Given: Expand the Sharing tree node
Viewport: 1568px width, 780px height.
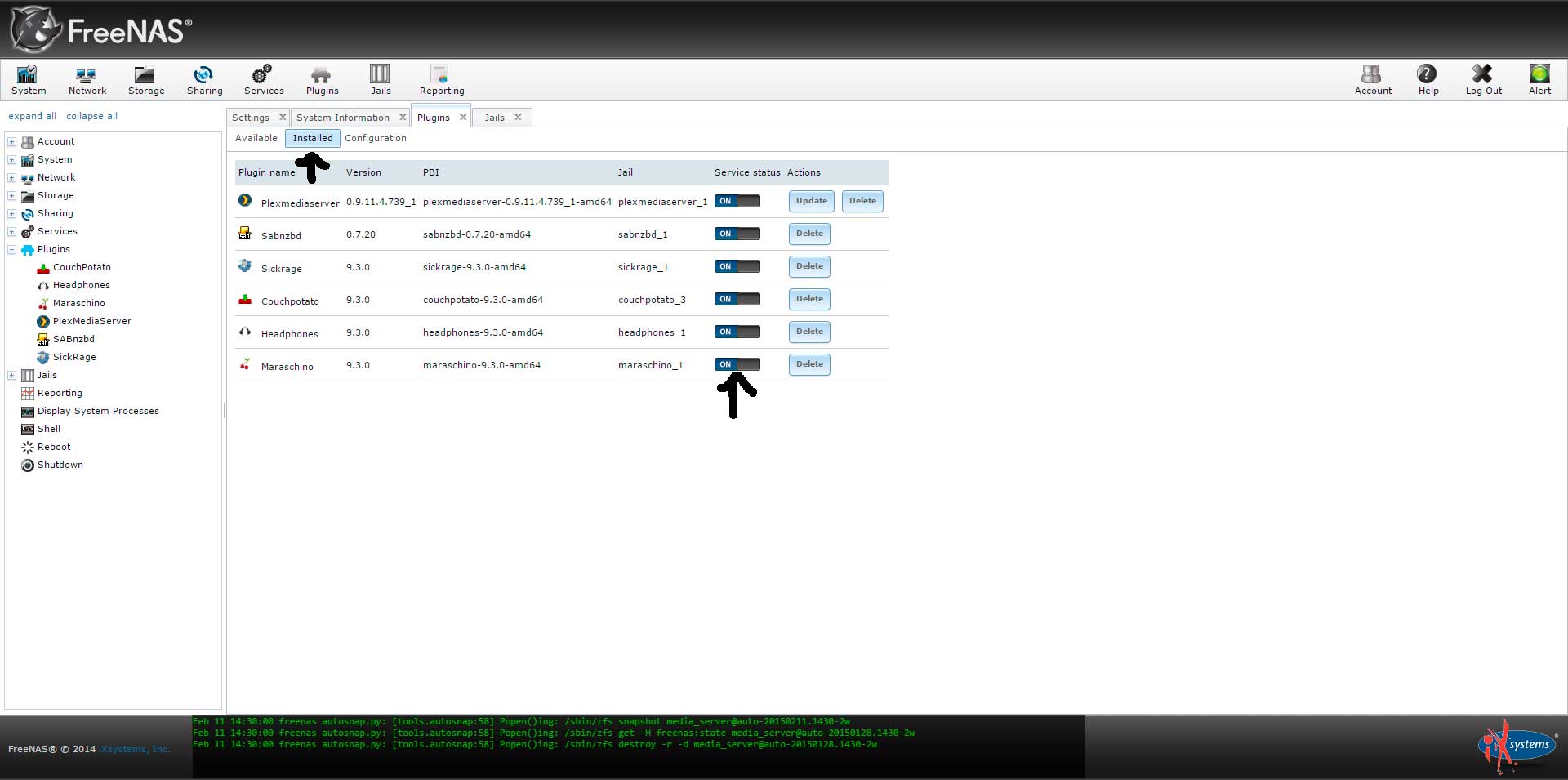Looking at the screenshot, I should point(12,213).
